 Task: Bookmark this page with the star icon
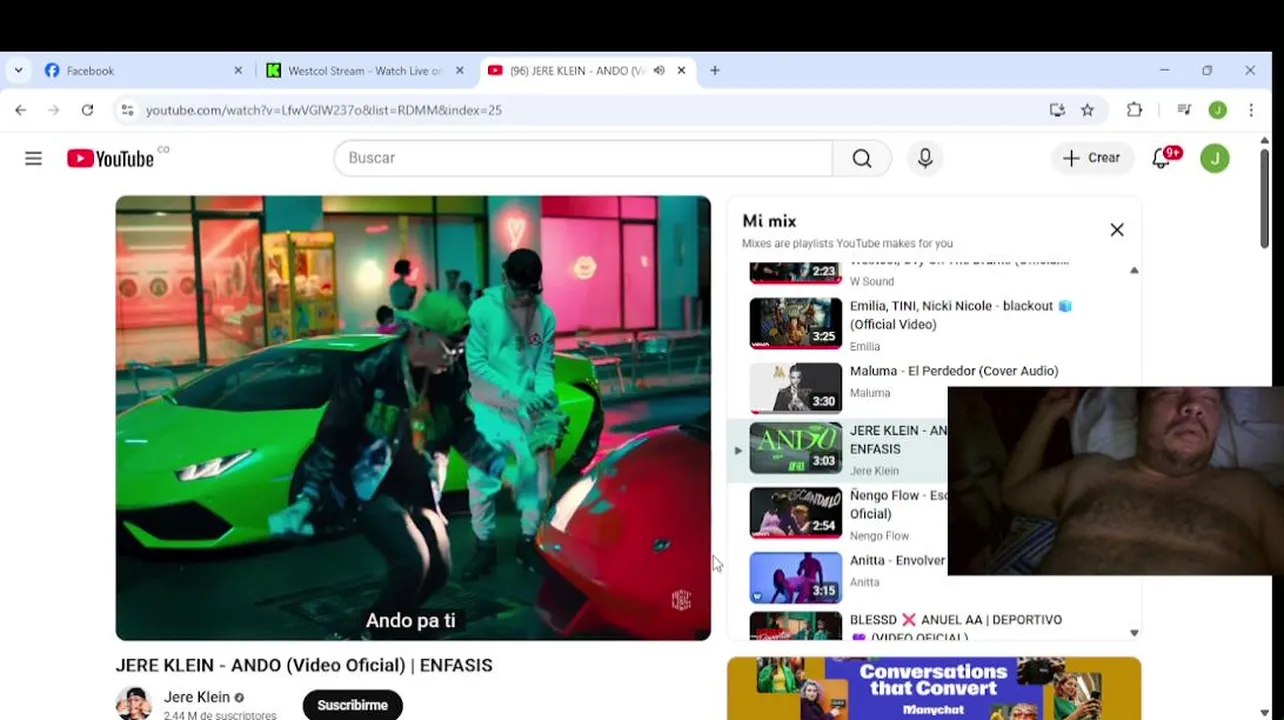[x=1088, y=110]
